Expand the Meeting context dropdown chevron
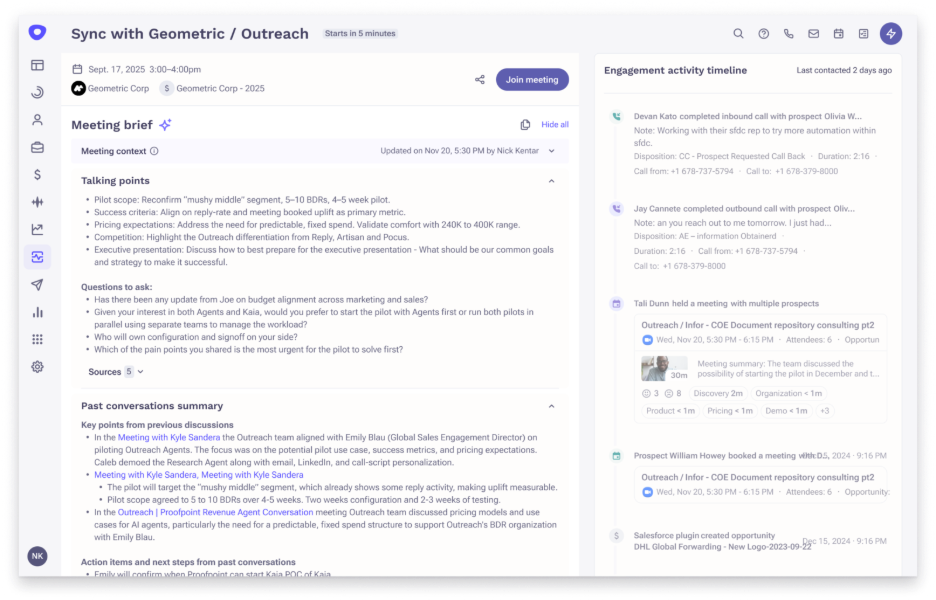The width and height of the screenshot is (936, 600). pyautogui.click(x=552, y=151)
